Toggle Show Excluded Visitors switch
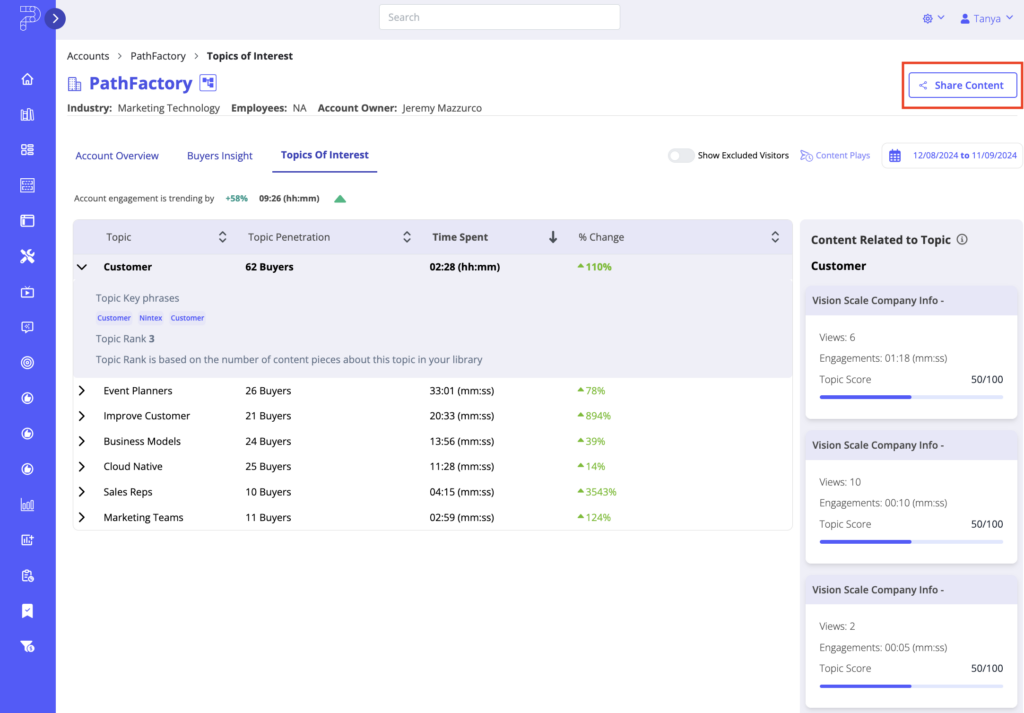 pyautogui.click(x=681, y=155)
